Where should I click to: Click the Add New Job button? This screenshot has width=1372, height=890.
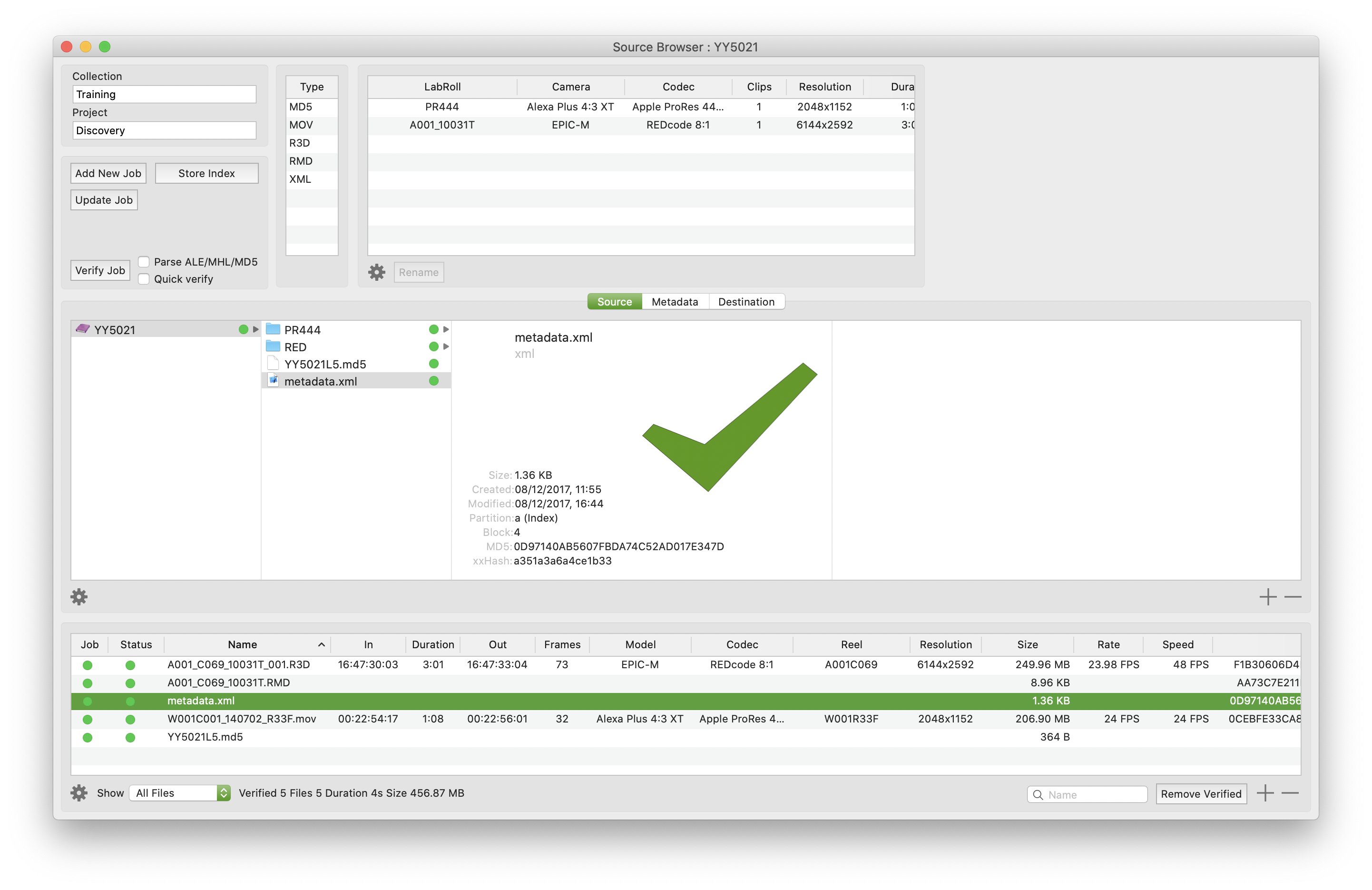click(108, 173)
